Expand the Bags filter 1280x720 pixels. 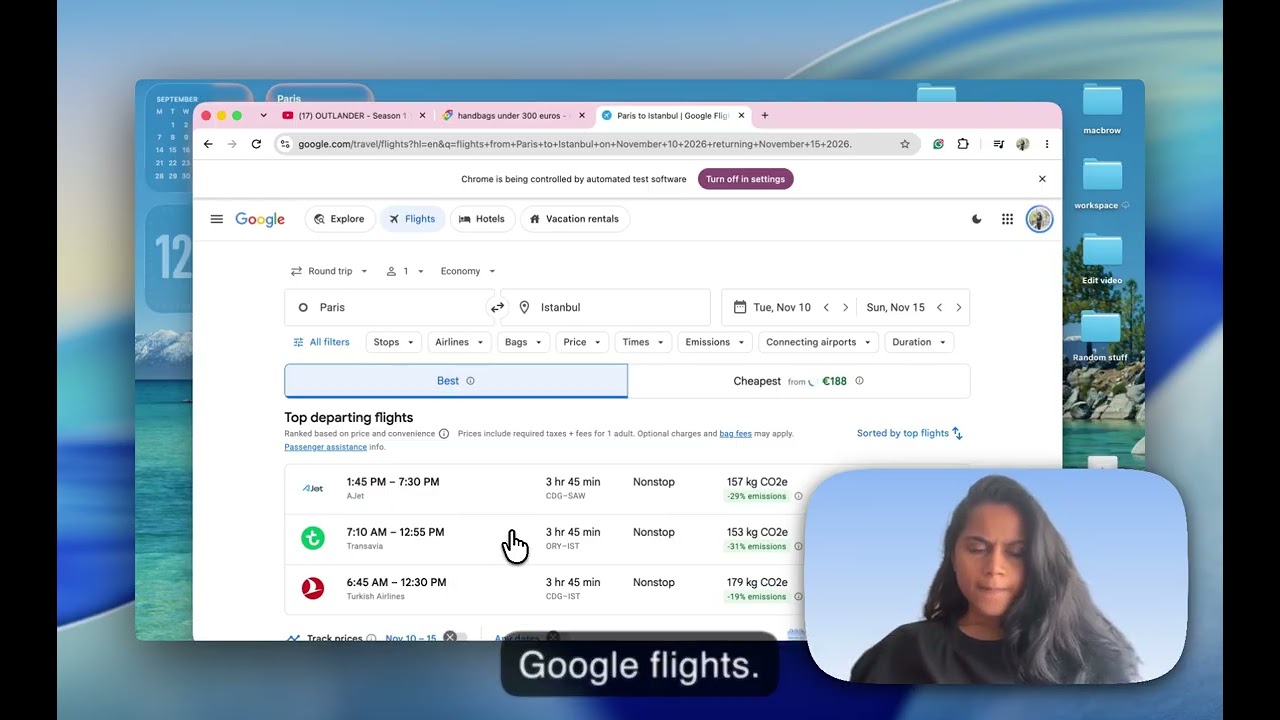tap(523, 342)
